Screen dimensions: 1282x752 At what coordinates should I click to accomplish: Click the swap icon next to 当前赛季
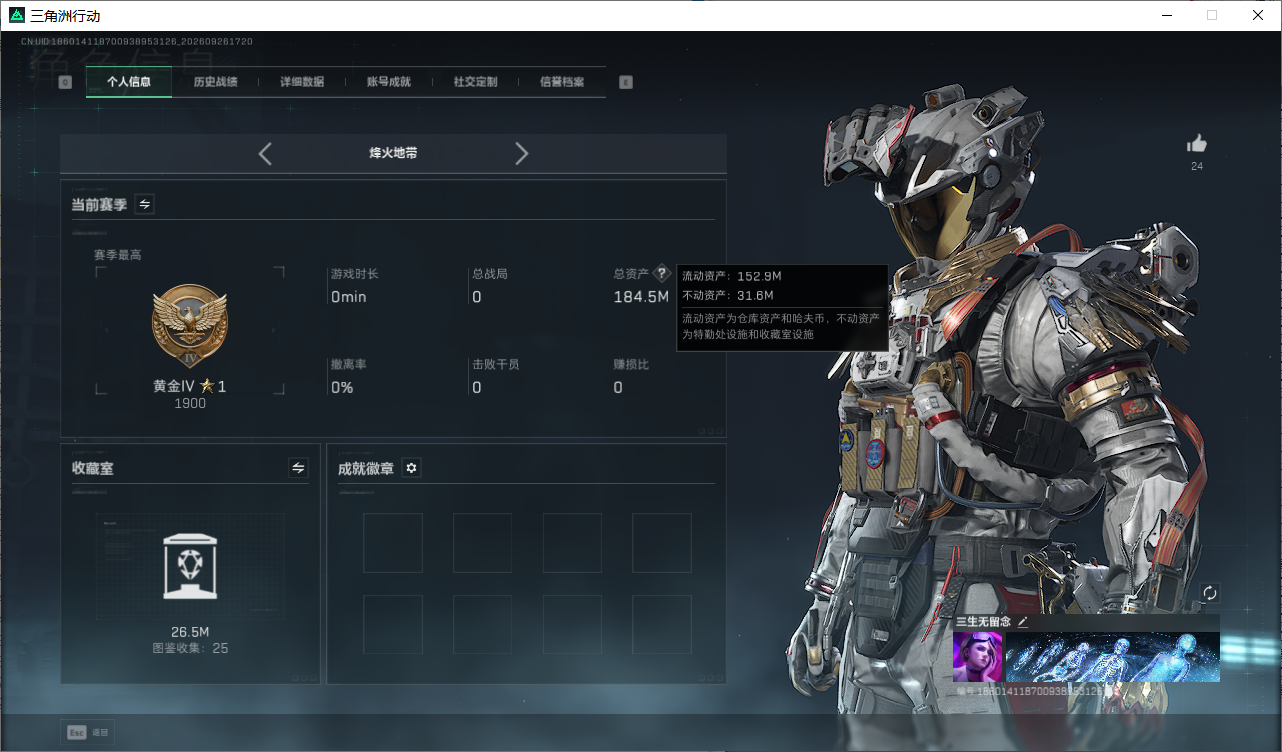(145, 204)
